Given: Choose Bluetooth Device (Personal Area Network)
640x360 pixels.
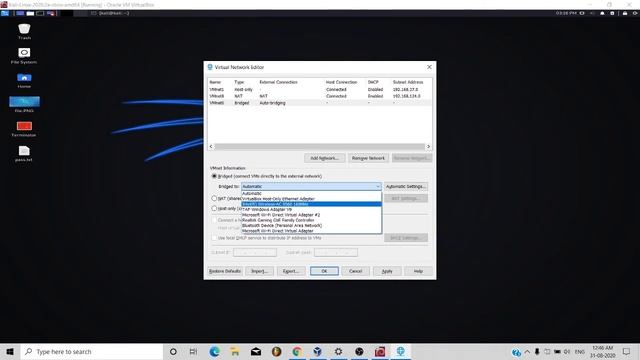Looking at the screenshot, I should click(311, 225).
